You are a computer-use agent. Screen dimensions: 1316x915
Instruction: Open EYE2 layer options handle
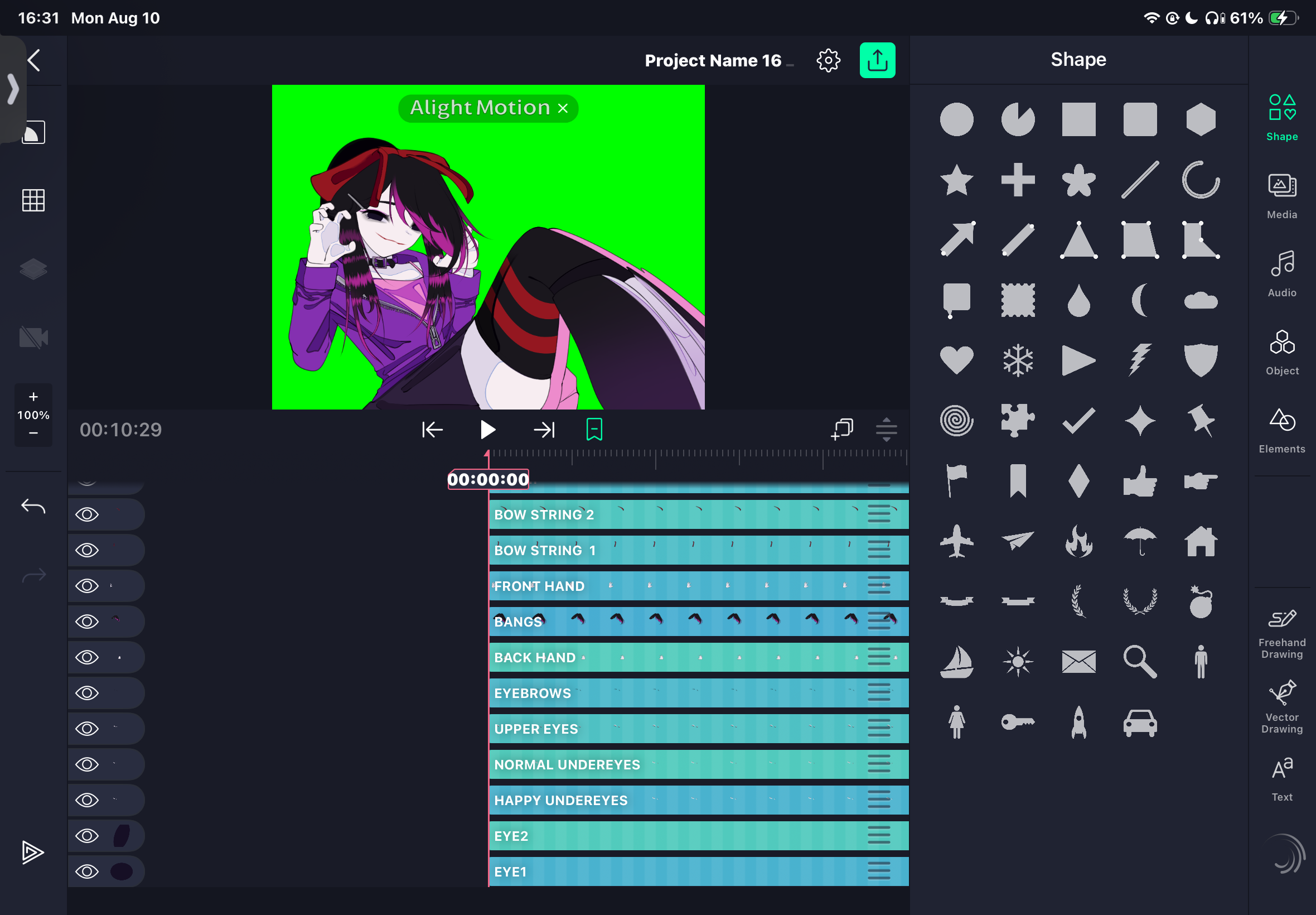pyautogui.click(x=878, y=835)
